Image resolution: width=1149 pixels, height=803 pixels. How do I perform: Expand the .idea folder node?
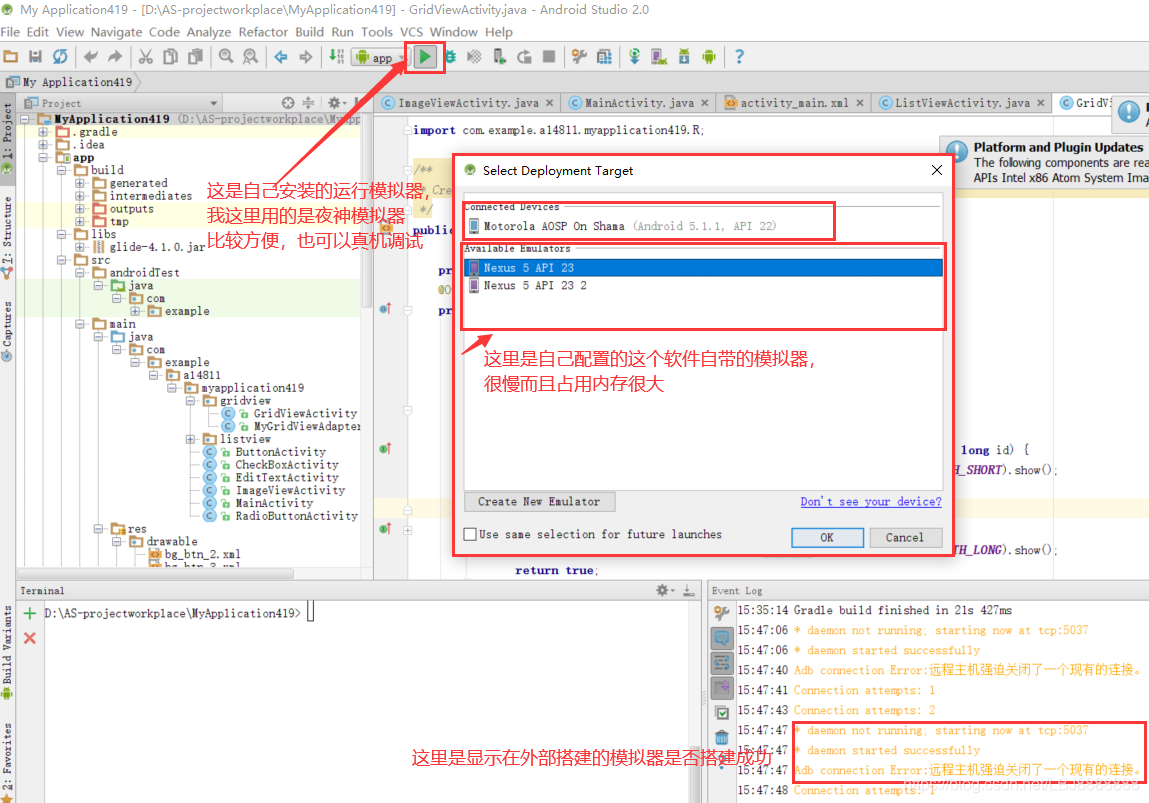(x=44, y=144)
